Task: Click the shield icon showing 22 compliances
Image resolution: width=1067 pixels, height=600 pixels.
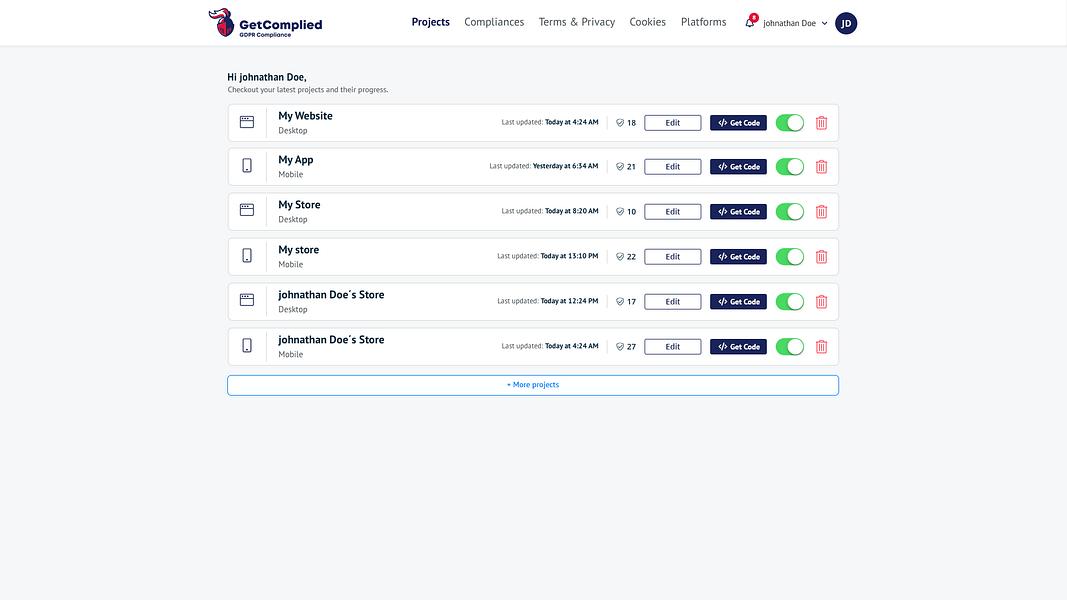Action: (620, 256)
